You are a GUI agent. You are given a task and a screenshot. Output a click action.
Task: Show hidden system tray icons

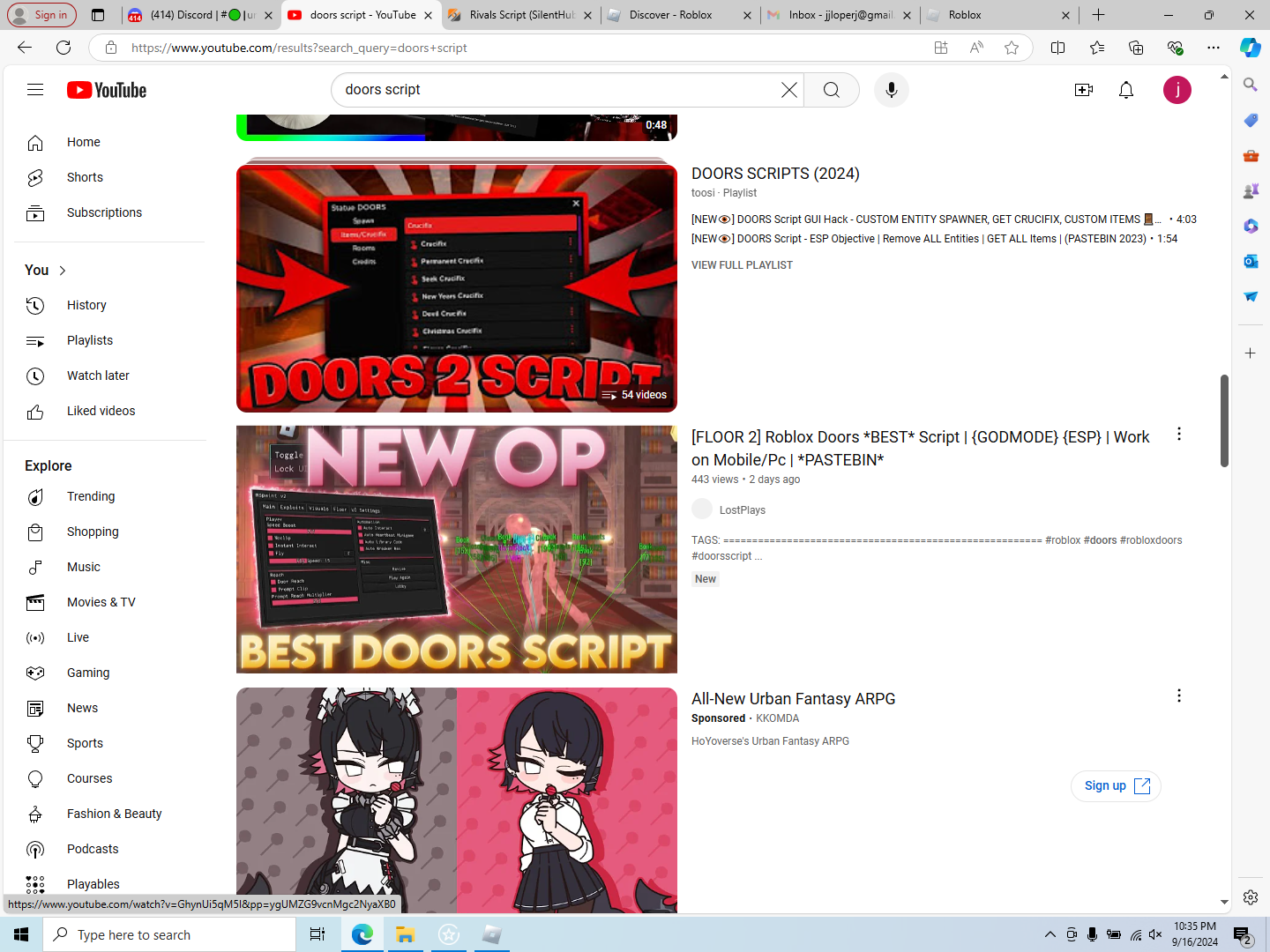point(1050,934)
